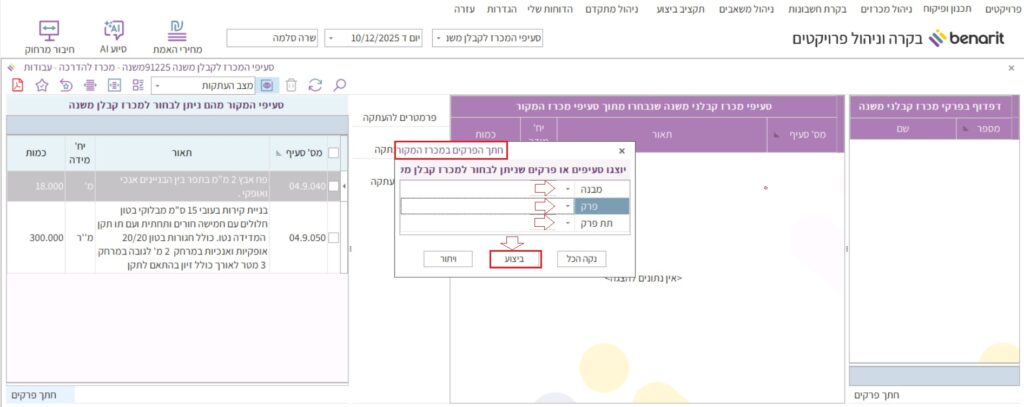Click the trash delete icon

pyautogui.click(x=291, y=85)
